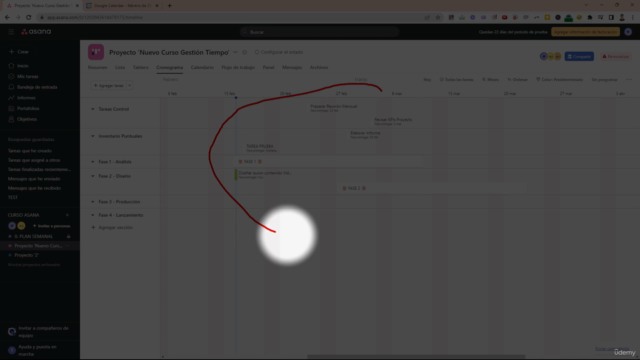The height and width of the screenshot is (360, 640).
Task: Open Proyecto '2' in sidebar
Action: 26,255
